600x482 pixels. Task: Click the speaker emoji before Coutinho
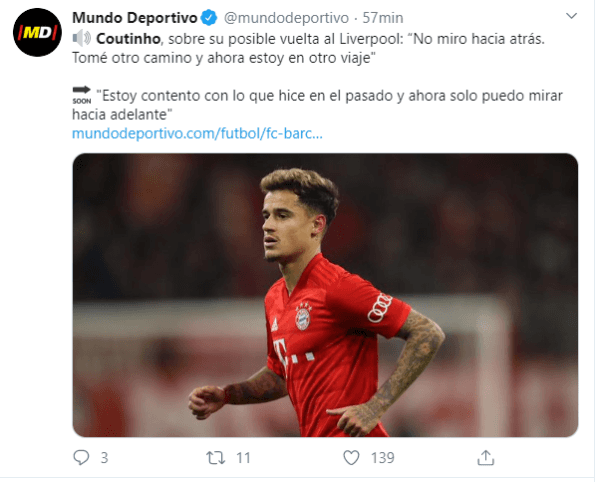click(x=82, y=39)
